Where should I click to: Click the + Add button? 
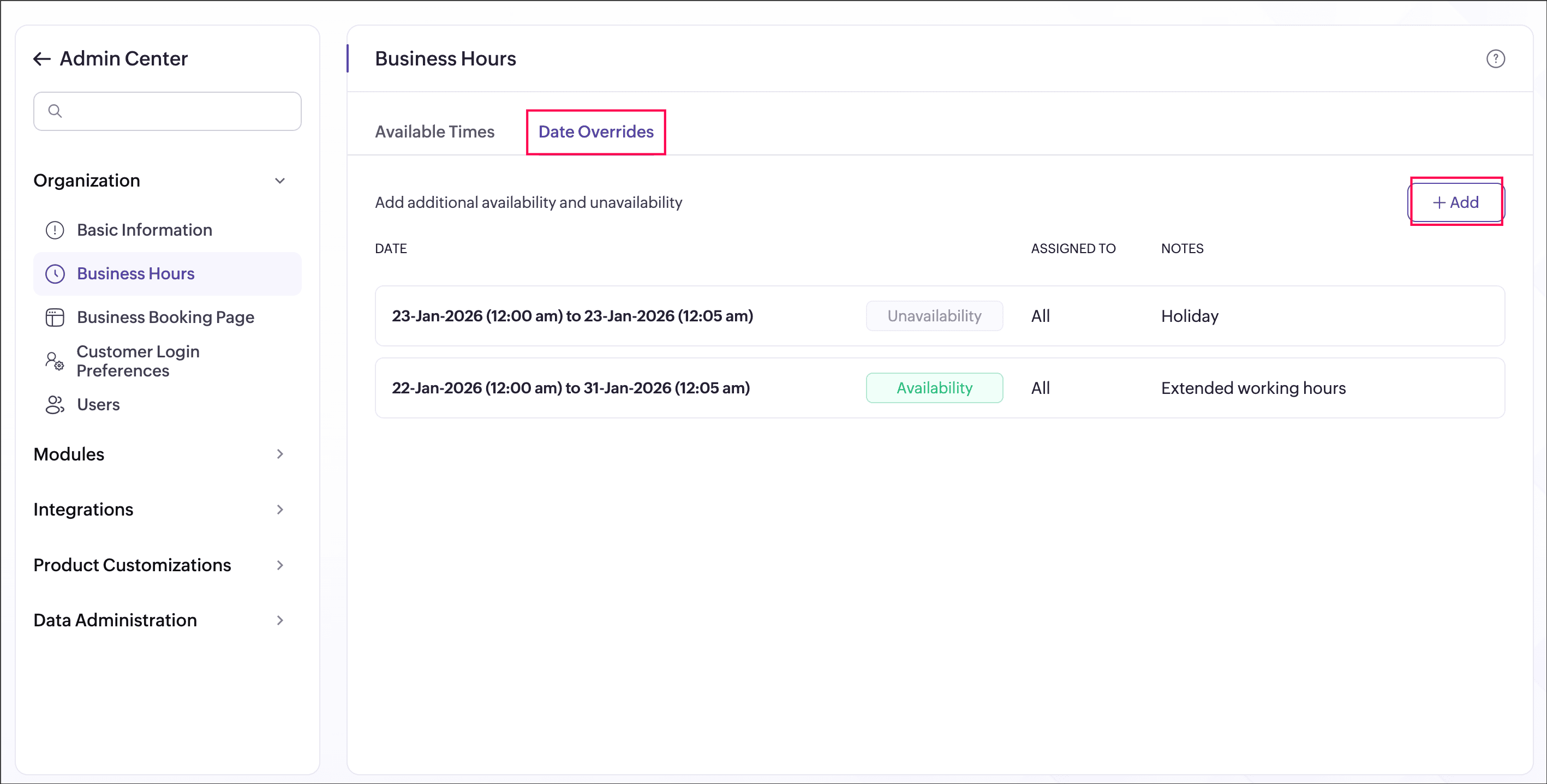tap(1456, 202)
